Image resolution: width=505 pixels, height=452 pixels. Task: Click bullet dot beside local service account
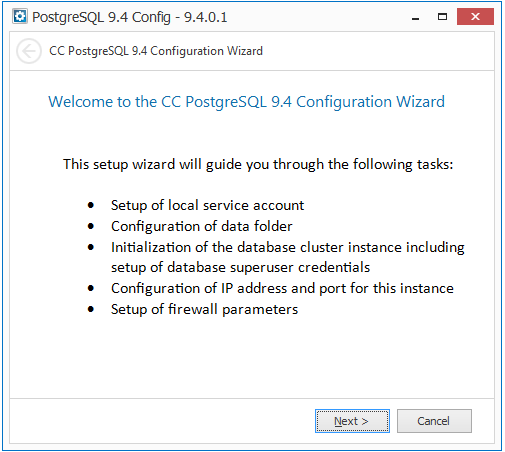point(91,205)
